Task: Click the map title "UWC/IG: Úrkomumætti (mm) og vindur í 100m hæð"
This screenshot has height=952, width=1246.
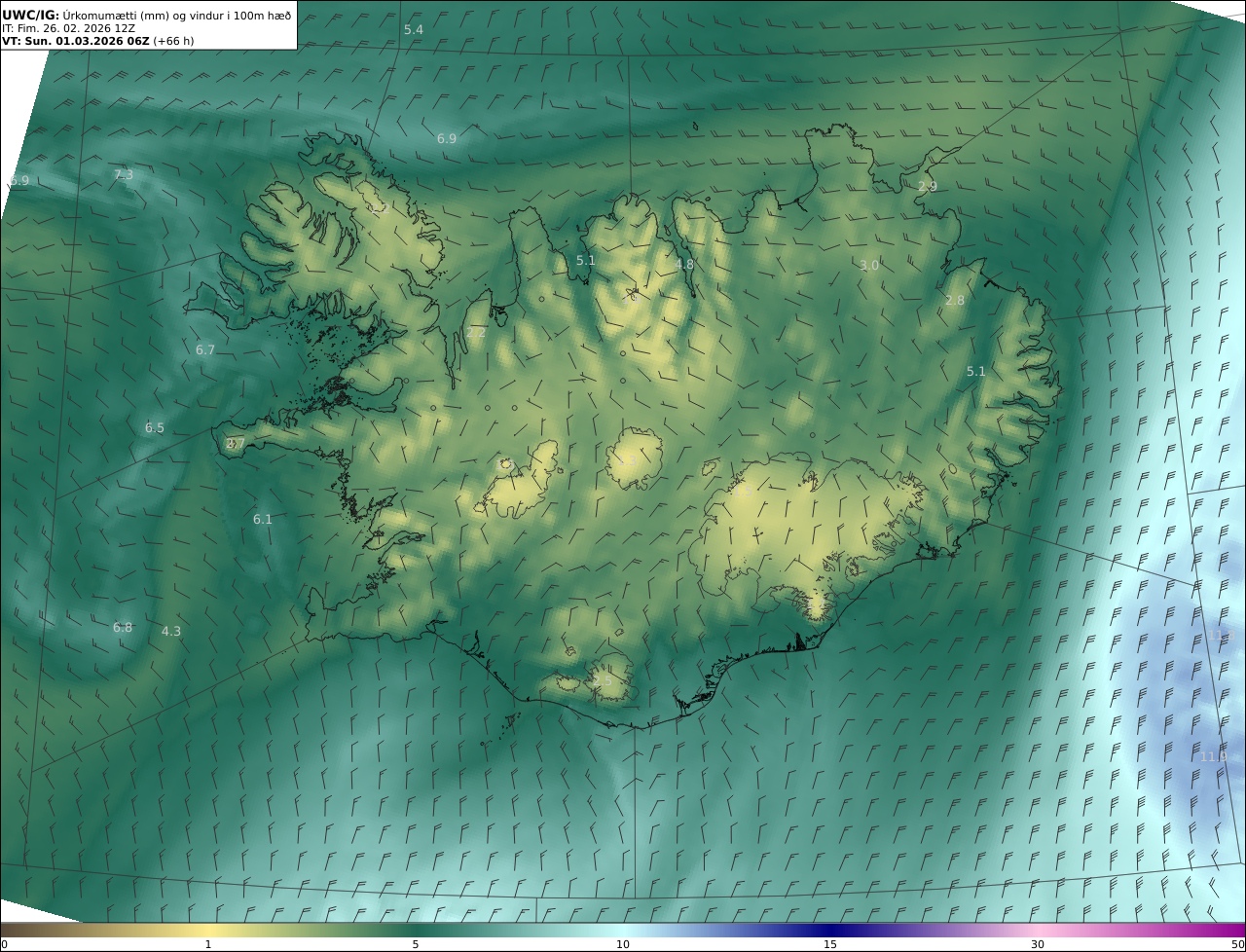Action: [147, 15]
